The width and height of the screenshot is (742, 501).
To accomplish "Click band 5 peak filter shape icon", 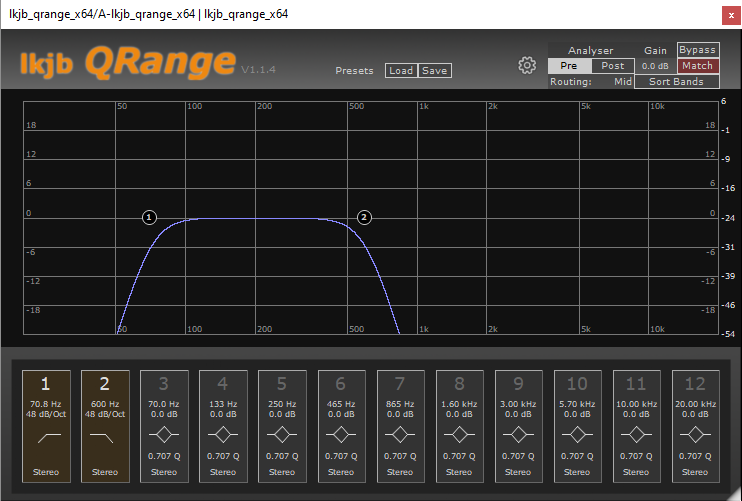I will coord(282,434).
